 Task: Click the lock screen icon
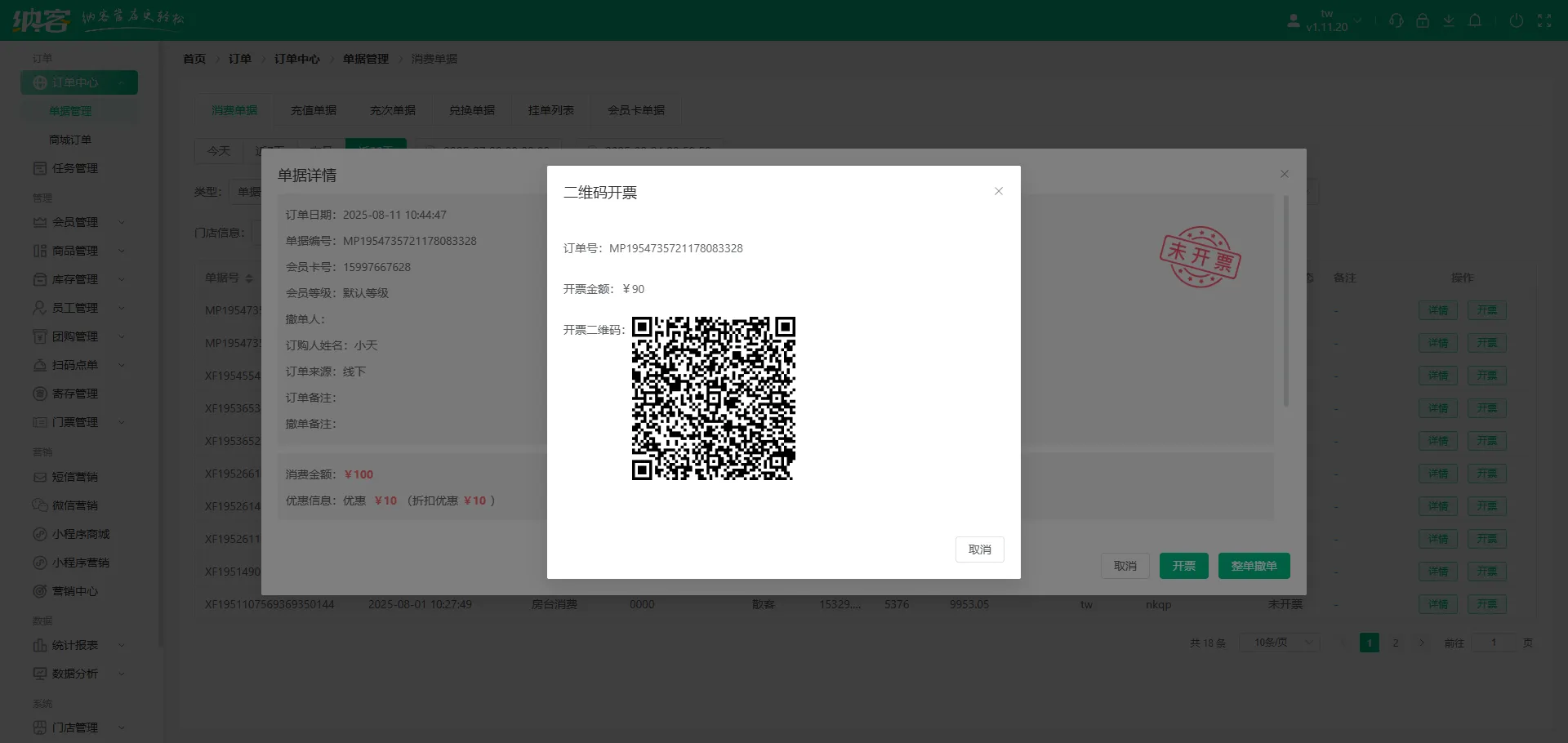click(x=1423, y=20)
